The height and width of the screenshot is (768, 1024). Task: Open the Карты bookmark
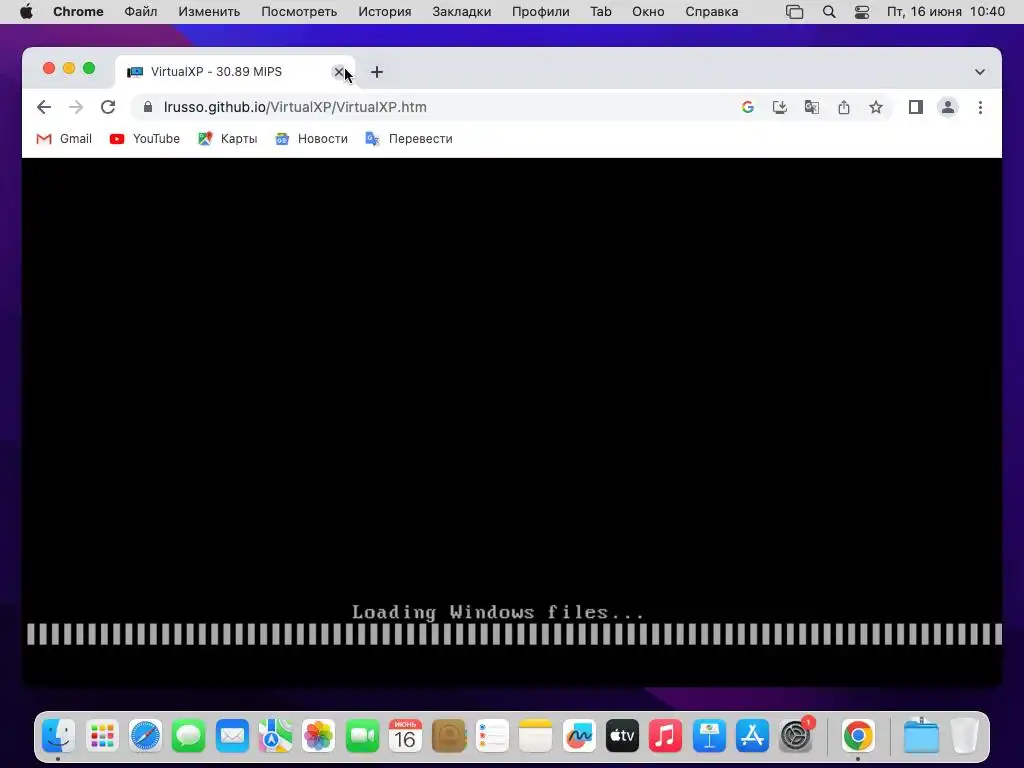point(227,138)
